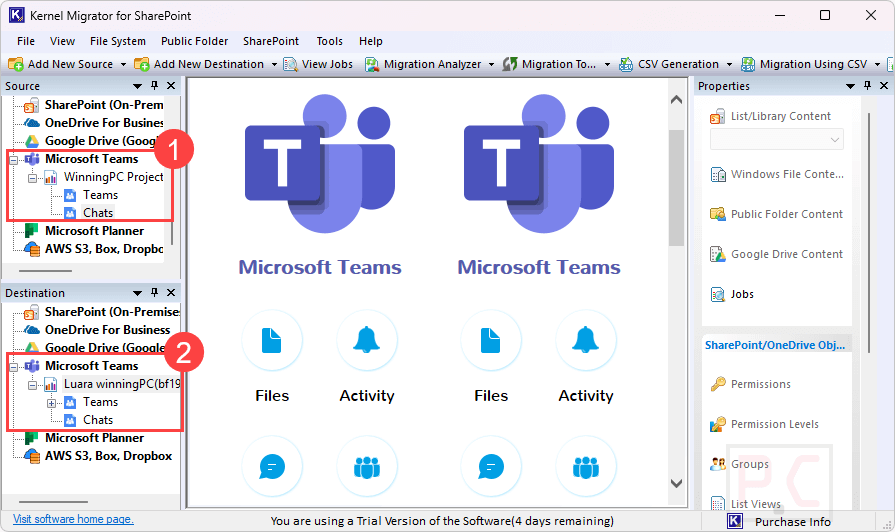Click the Migration Using CSV toolbar icon
This screenshot has width=895, height=532.
748,64
